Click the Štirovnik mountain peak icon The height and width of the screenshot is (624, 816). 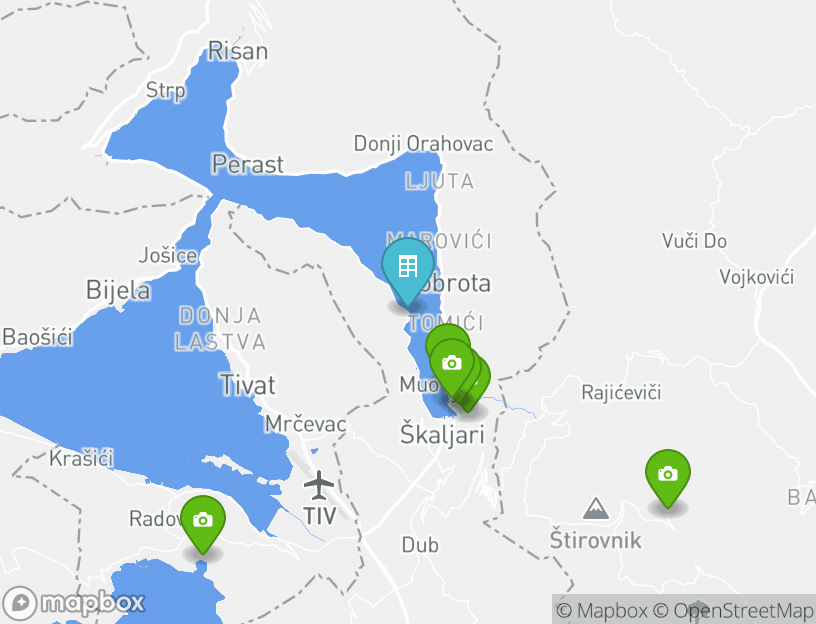click(x=596, y=508)
